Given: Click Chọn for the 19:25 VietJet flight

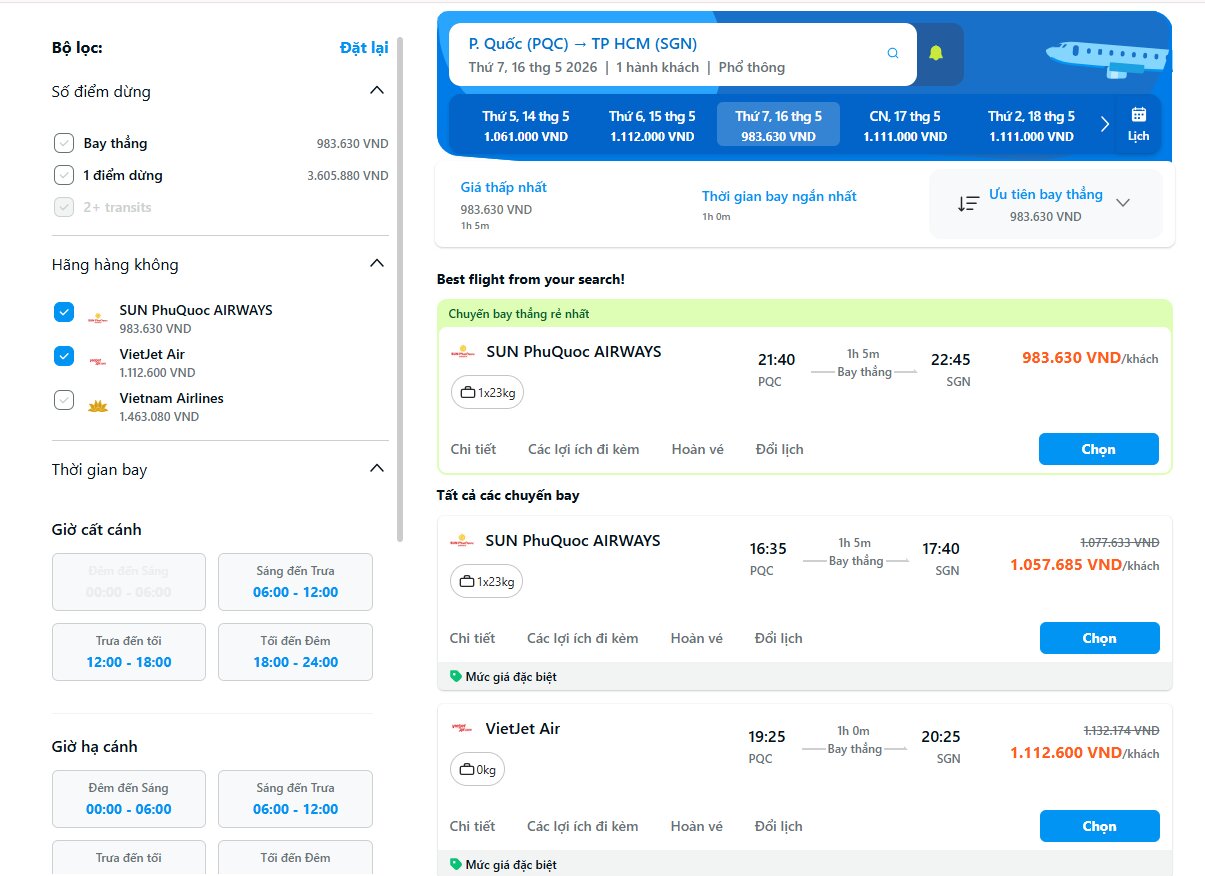Looking at the screenshot, I should (1099, 826).
